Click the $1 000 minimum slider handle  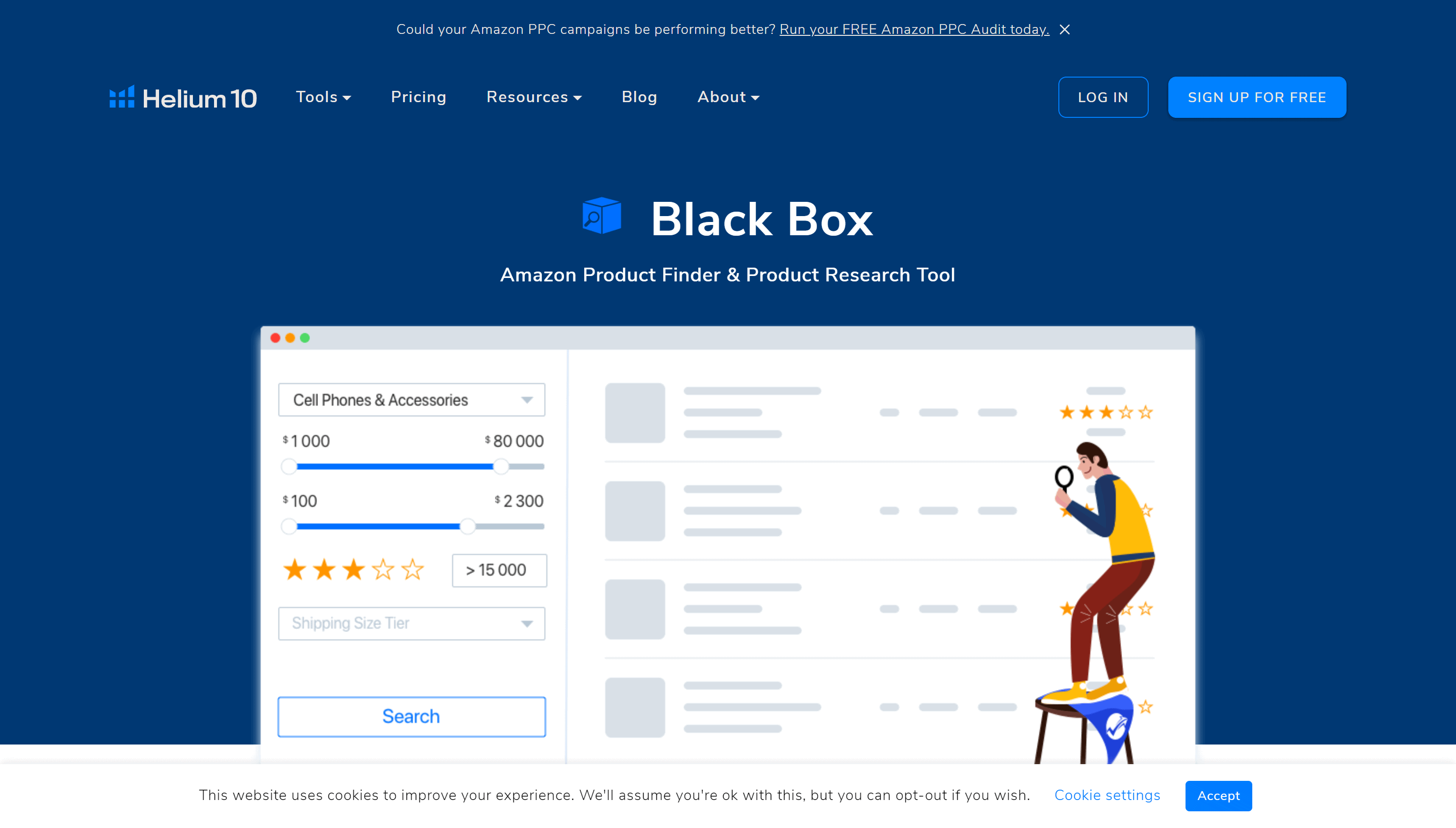289,467
